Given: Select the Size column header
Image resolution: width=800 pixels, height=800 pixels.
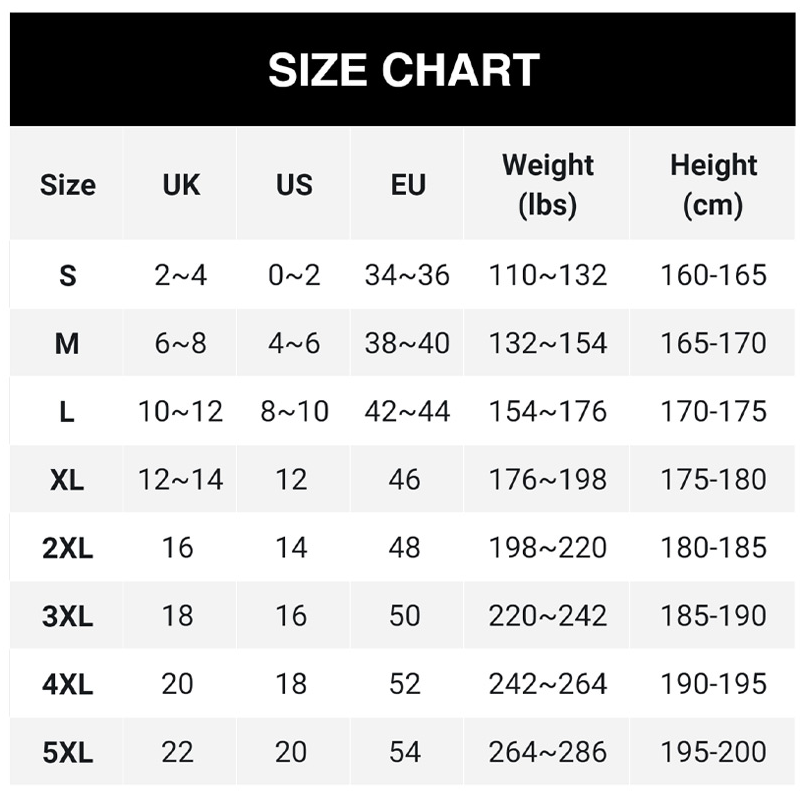Looking at the screenshot, I should point(67,185).
